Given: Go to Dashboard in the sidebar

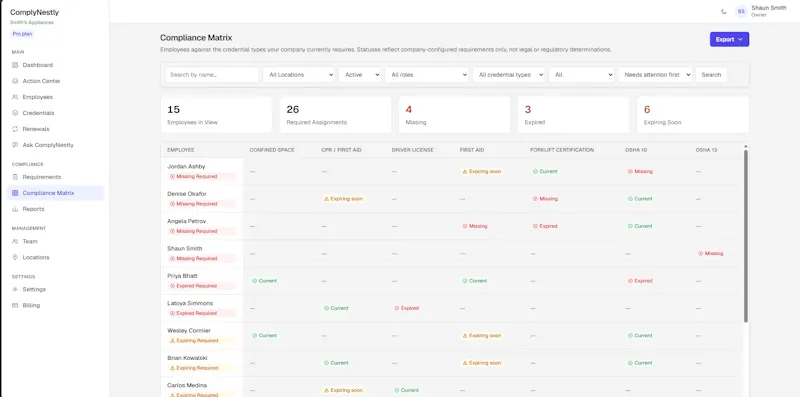Looking at the screenshot, I should (56, 65).
